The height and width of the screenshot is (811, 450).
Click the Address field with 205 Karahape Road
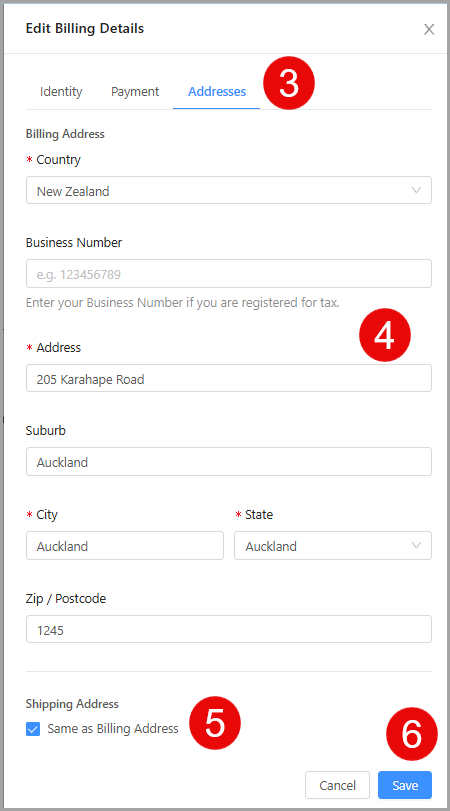point(229,378)
